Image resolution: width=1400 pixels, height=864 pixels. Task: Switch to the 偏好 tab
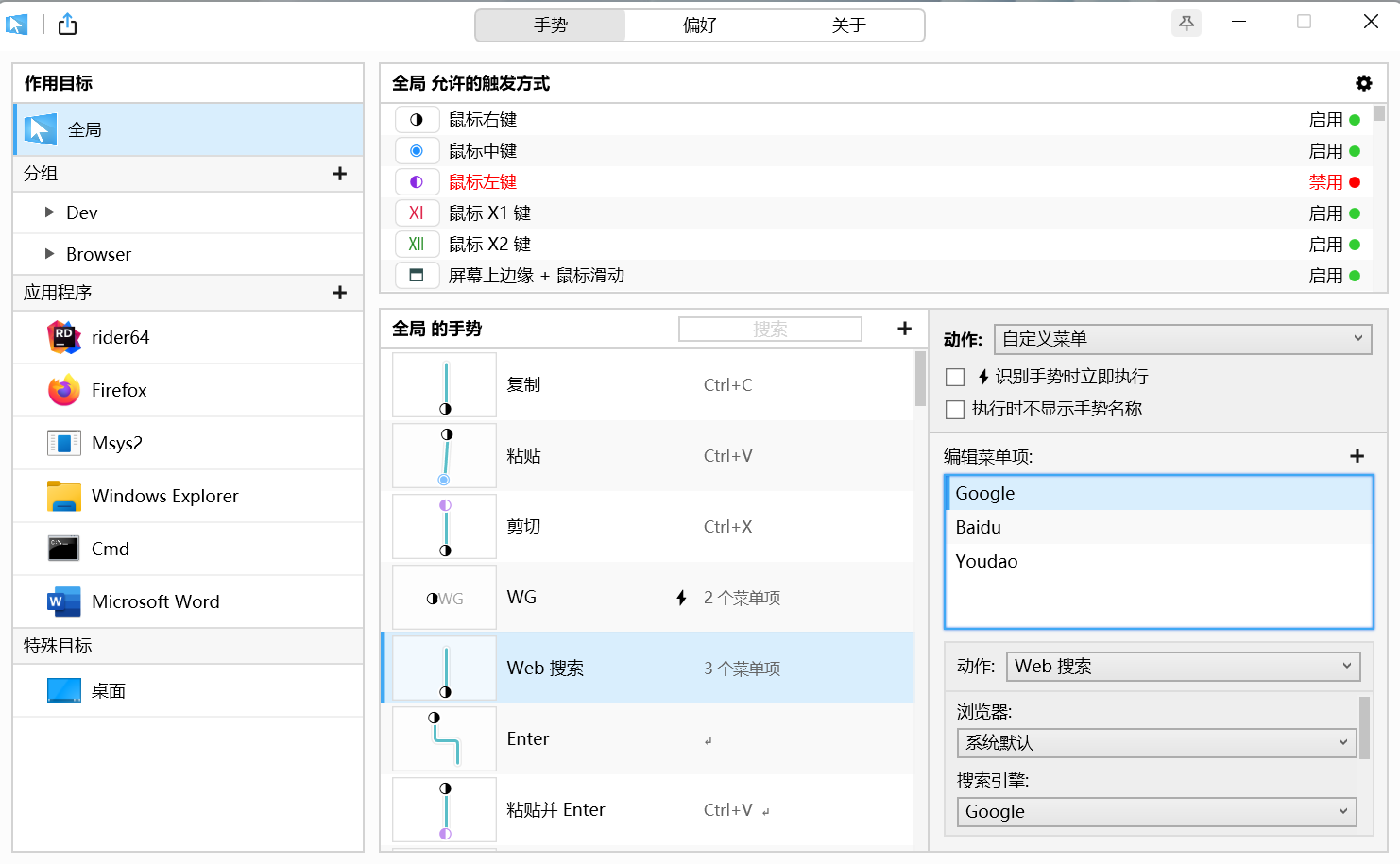click(700, 25)
